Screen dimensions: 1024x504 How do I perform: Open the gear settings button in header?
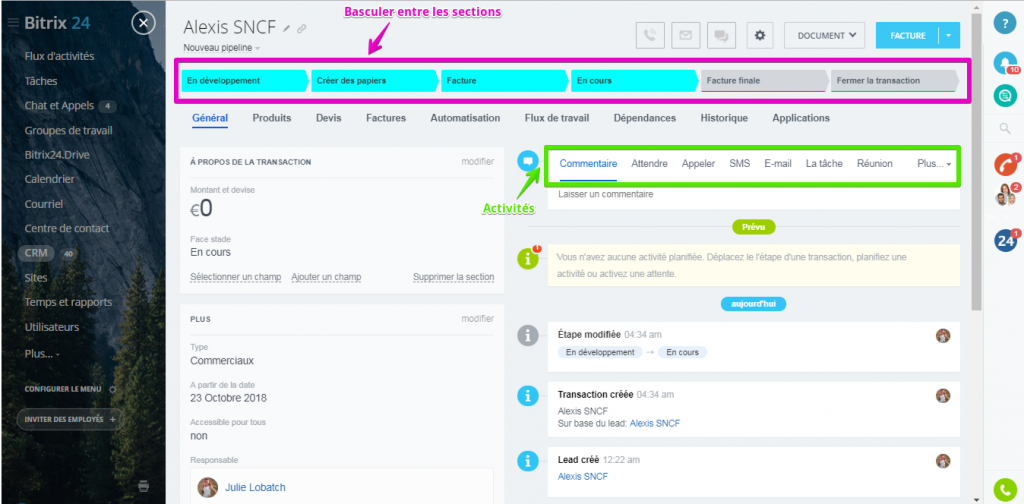(x=760, y=36)
